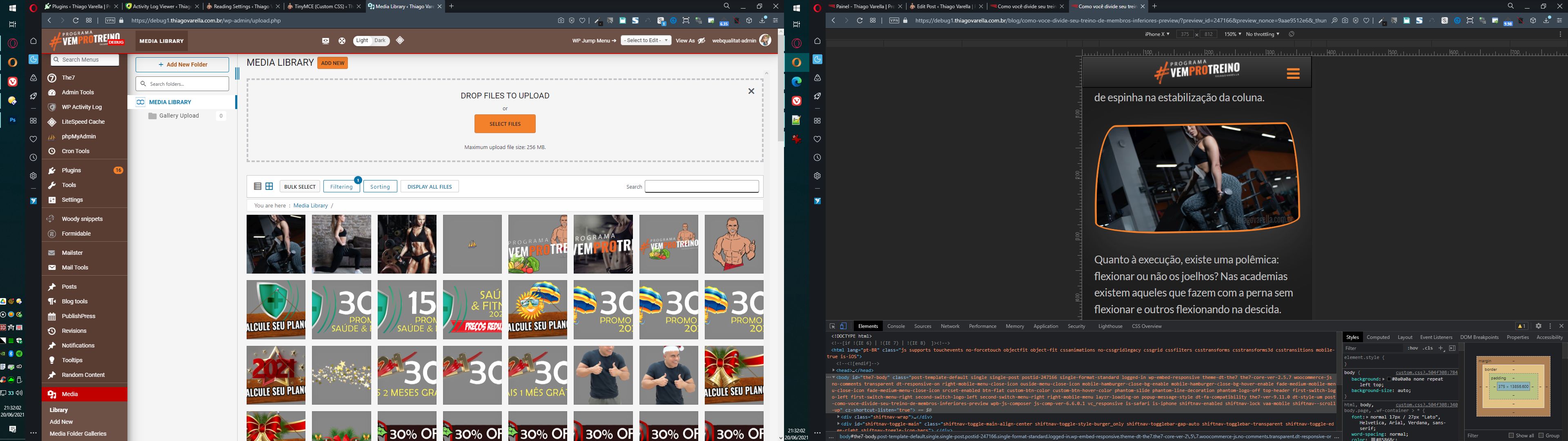Open the Select to Edit dropdown

point(646,41)
